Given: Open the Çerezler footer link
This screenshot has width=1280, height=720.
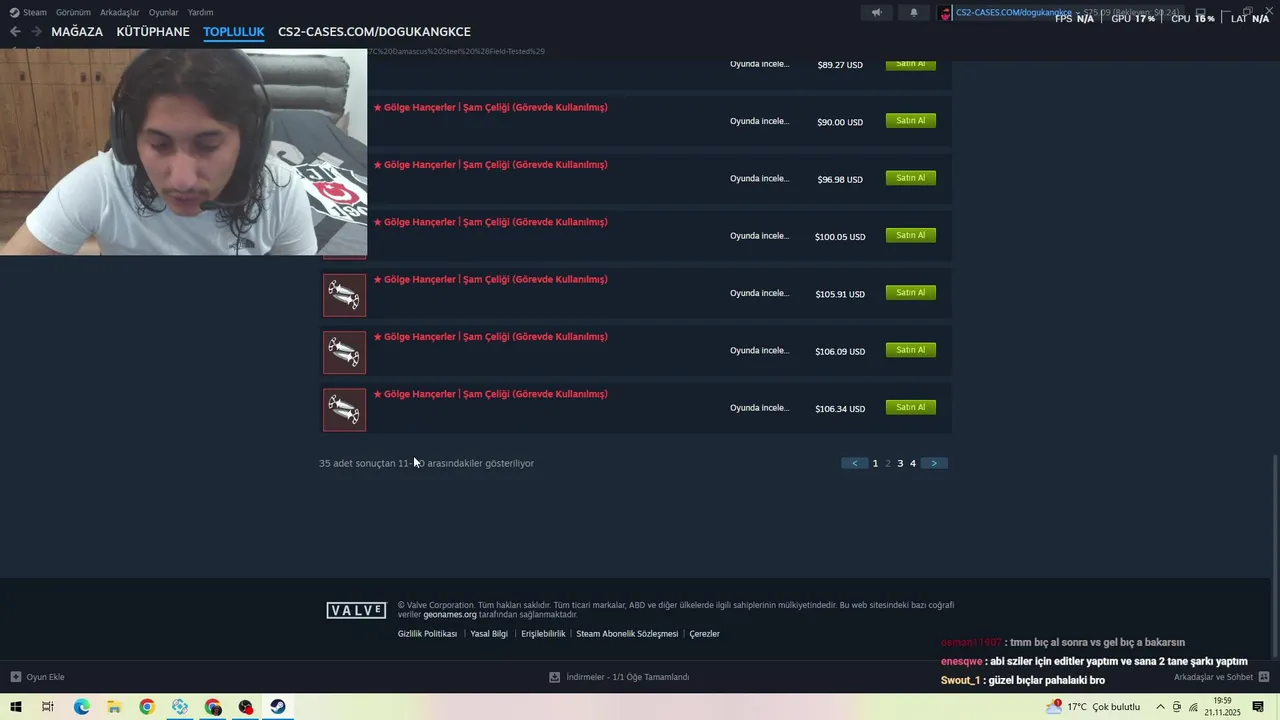Looking at the screenshot, I should 704,634.
